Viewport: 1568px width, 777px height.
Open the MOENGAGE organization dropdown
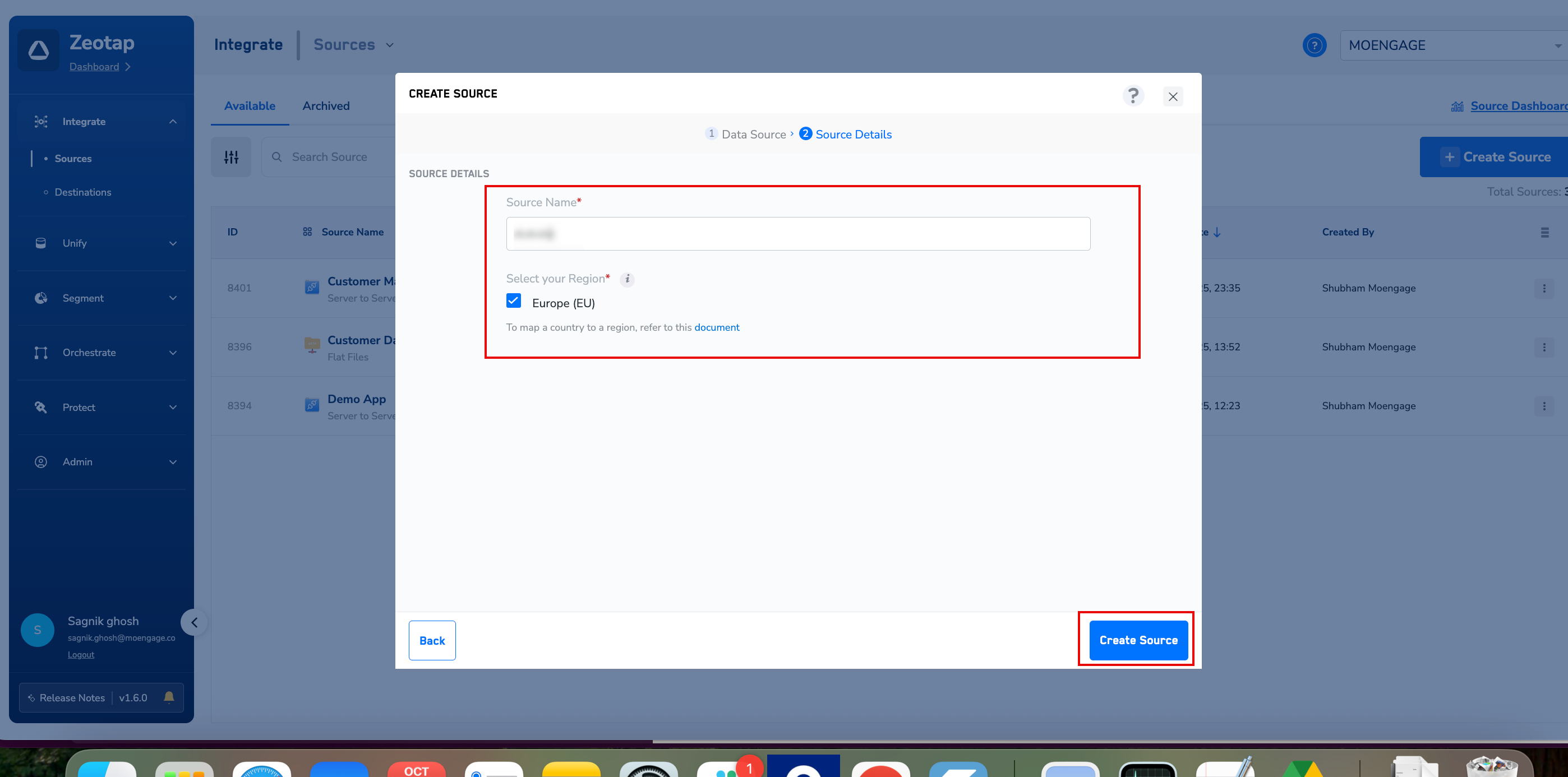[x=1454, y=45]
